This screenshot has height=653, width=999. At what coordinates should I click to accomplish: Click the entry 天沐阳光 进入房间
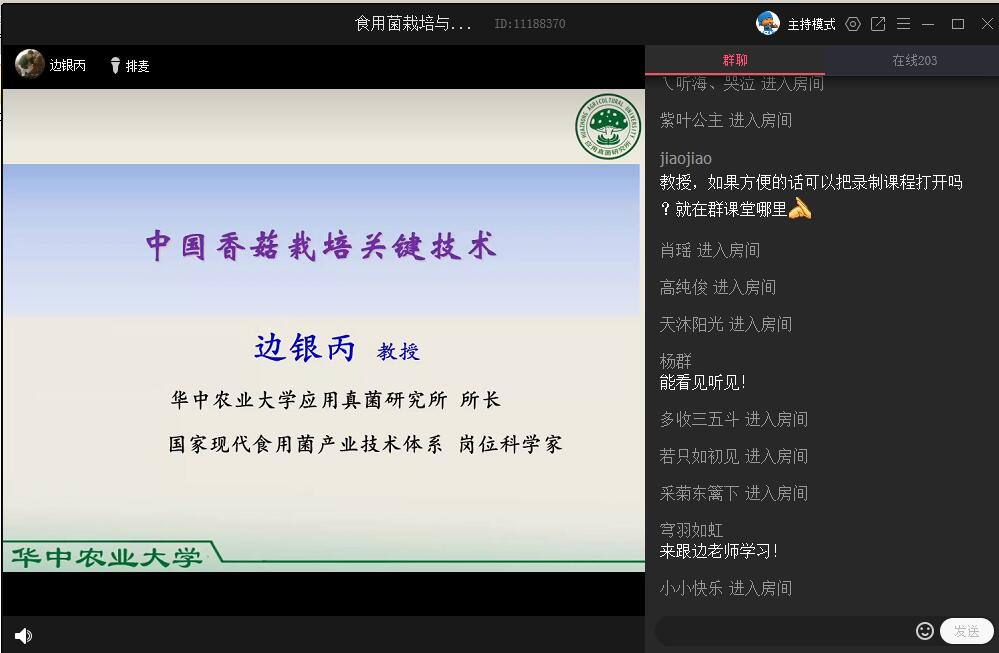(x=726, y=324)
